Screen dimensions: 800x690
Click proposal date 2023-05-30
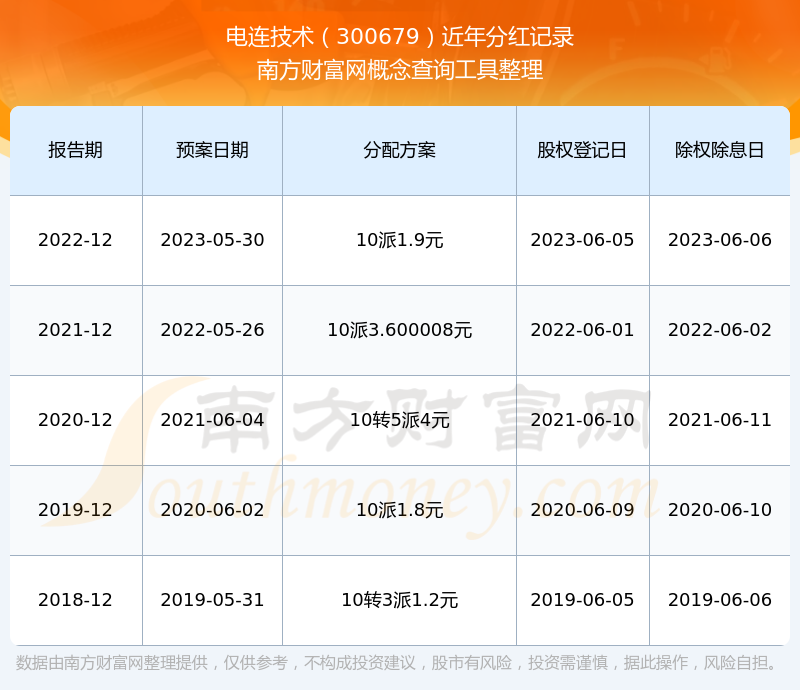(x=212, y=240)
